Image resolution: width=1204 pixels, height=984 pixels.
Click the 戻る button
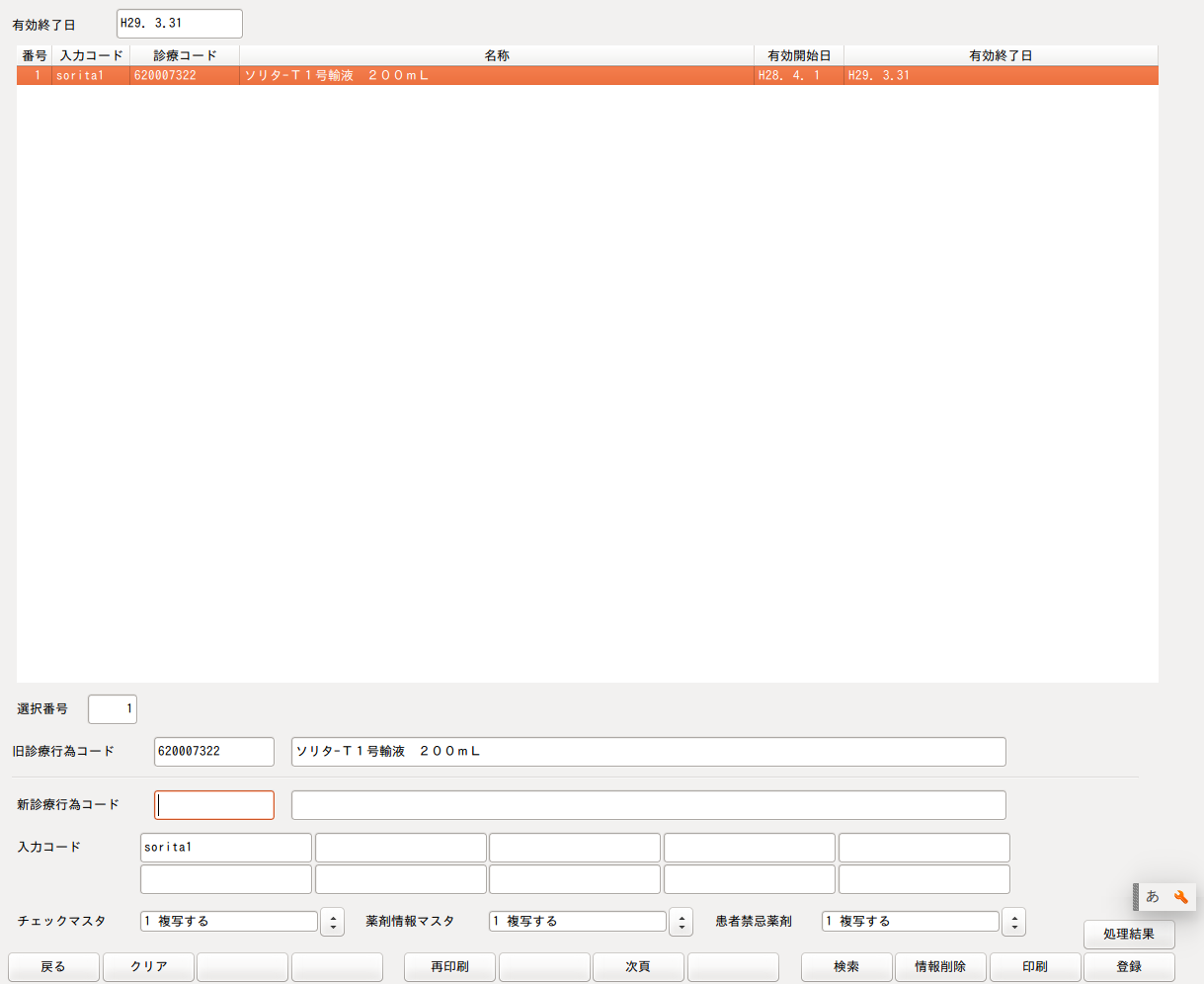pos(53,967)
